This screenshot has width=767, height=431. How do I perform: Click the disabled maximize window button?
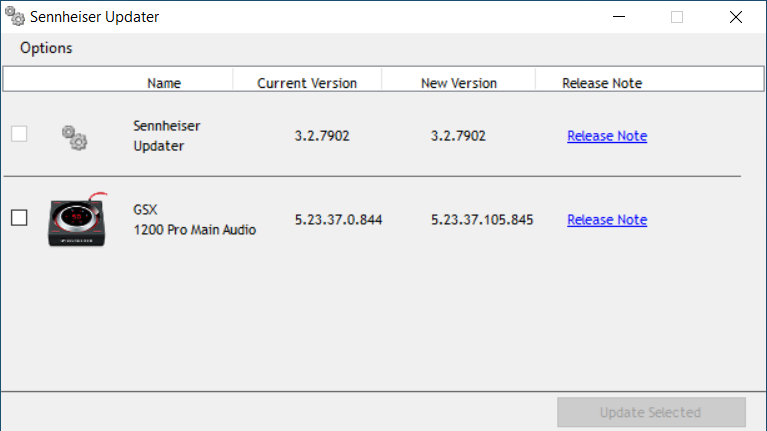[677, 17]
